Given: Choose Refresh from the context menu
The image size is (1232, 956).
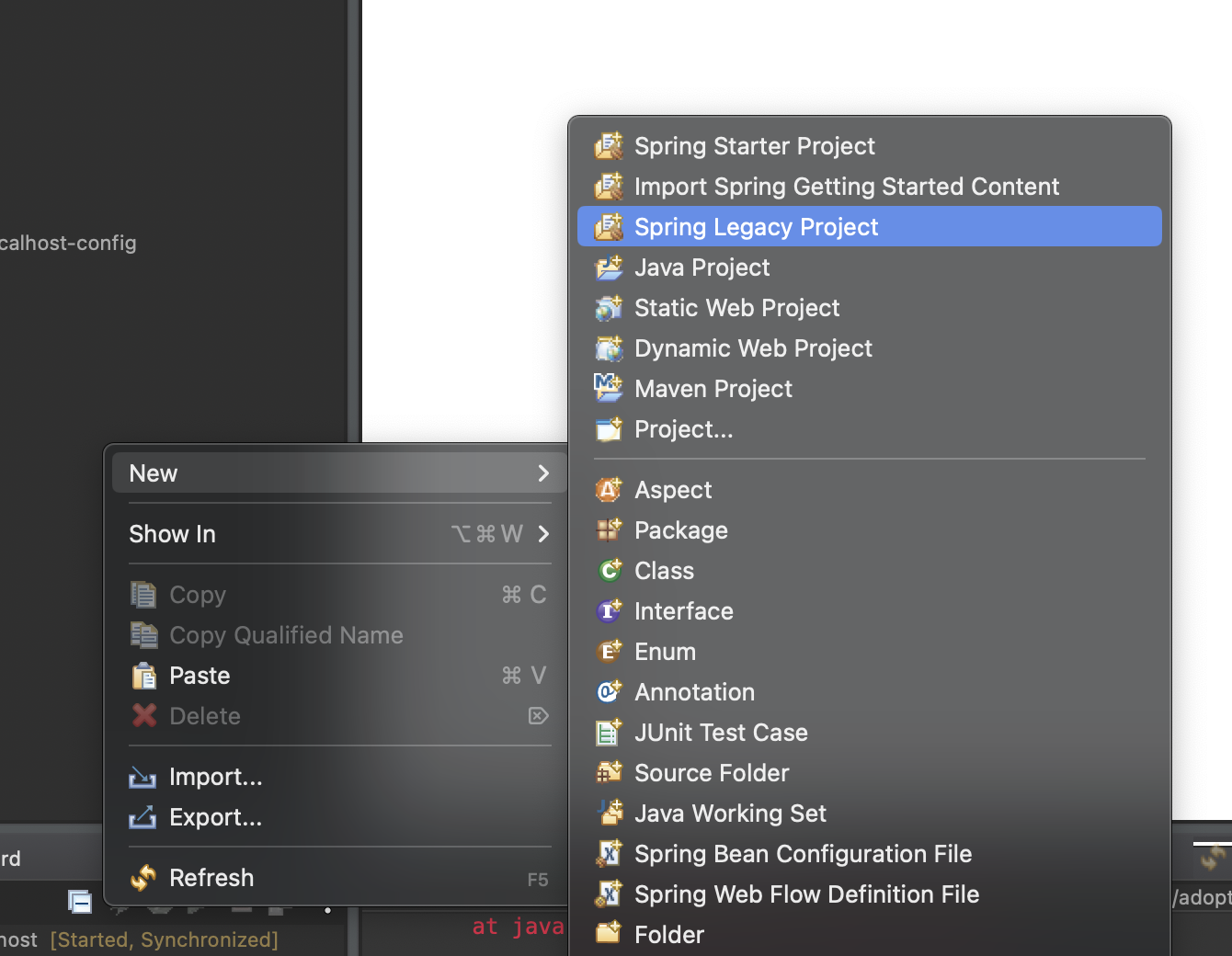Looking at the screenshot, I should pos(339,878).
